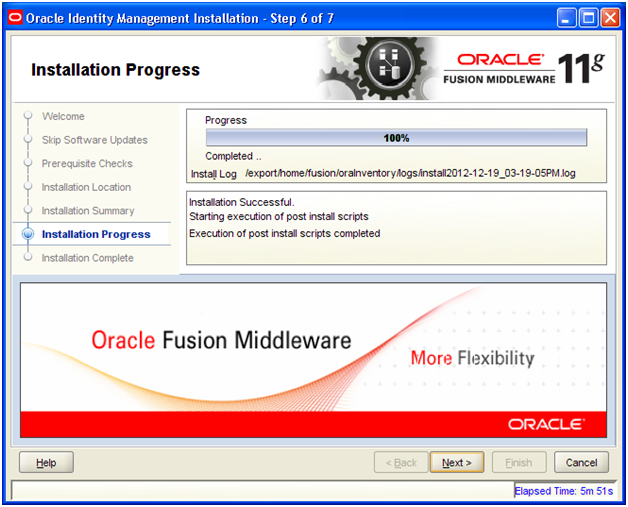Click 'Execution of post install scripts completed' line
Viewport: 628px width, 507px height.
[x=284, y=233]
